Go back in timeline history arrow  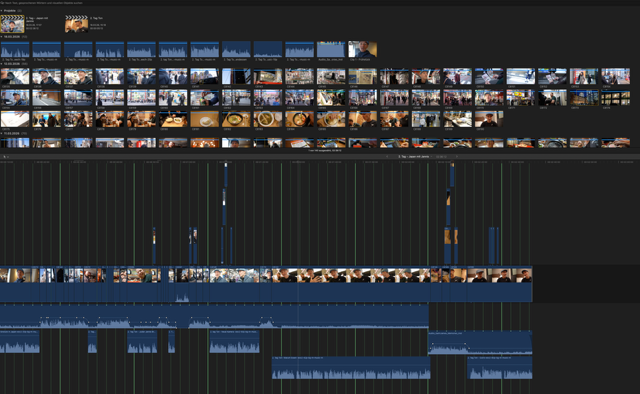tap(387, 156)
